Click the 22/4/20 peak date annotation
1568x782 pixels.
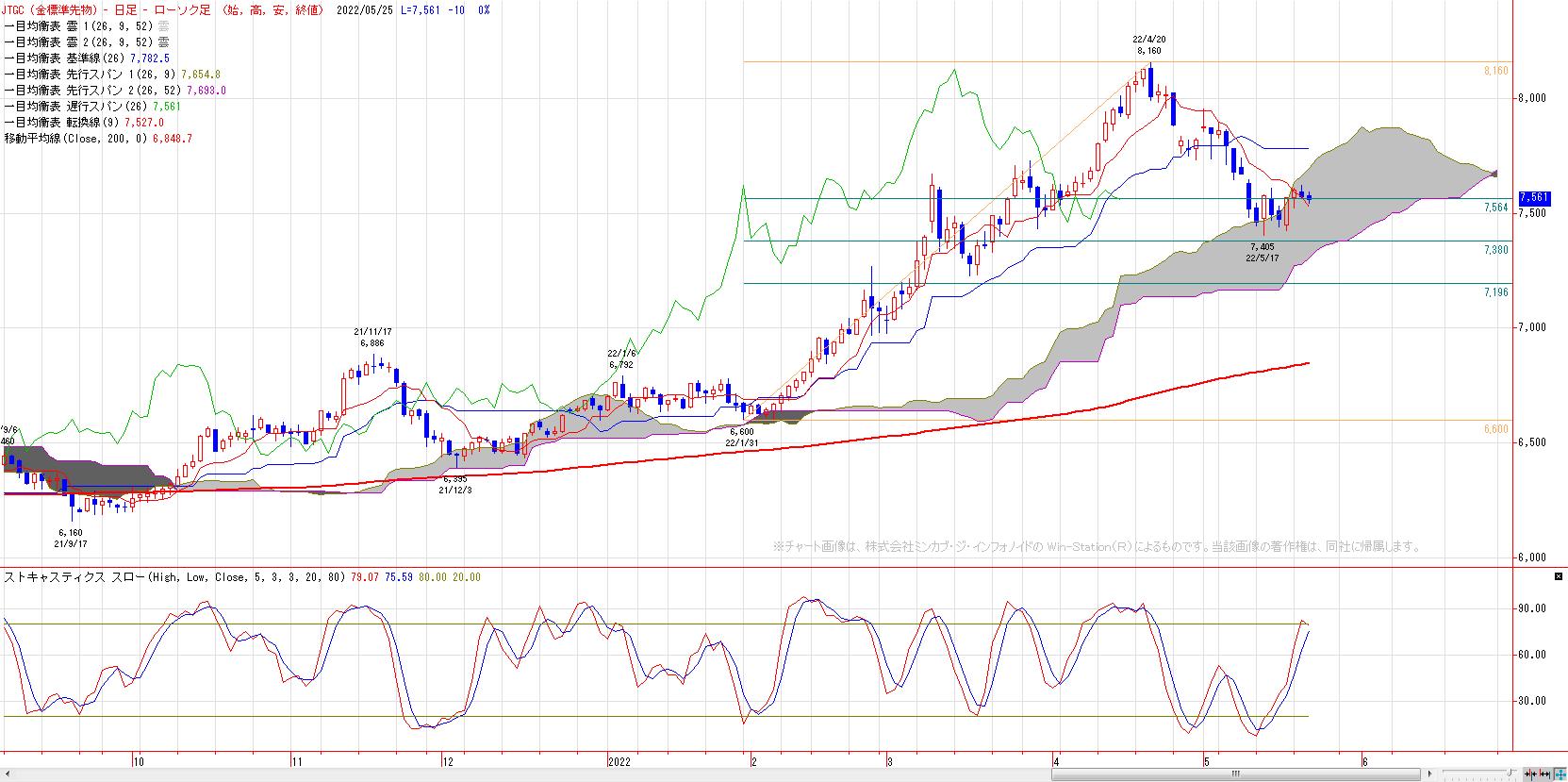tap(1149, 40)
